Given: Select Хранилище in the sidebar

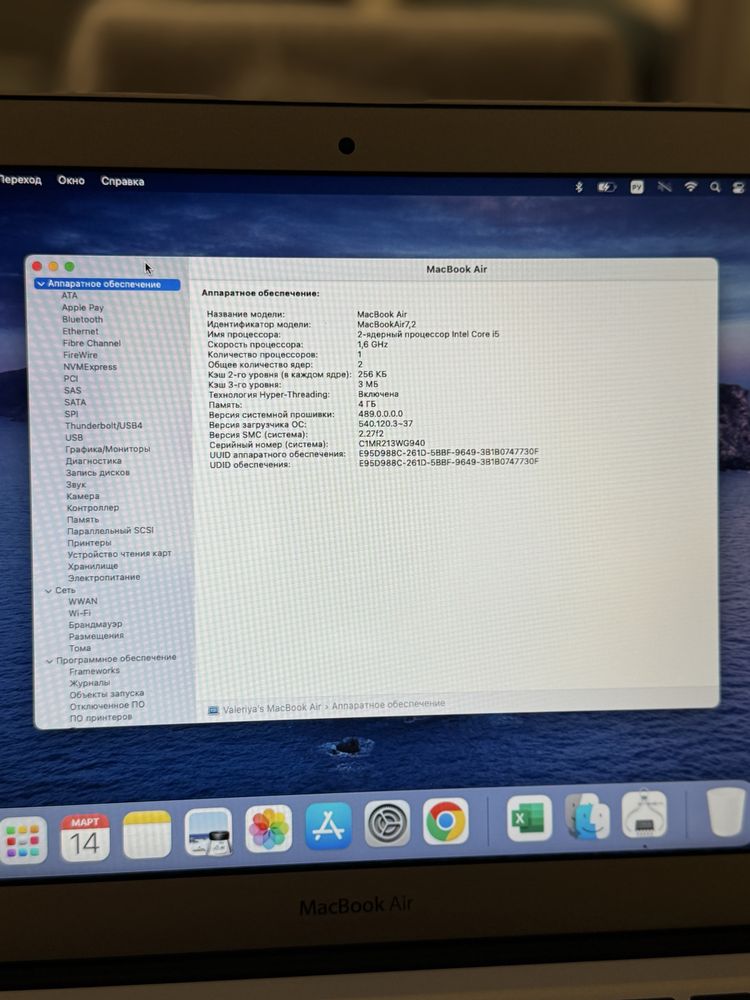Looking at the screenshot, I should (93, 566).
